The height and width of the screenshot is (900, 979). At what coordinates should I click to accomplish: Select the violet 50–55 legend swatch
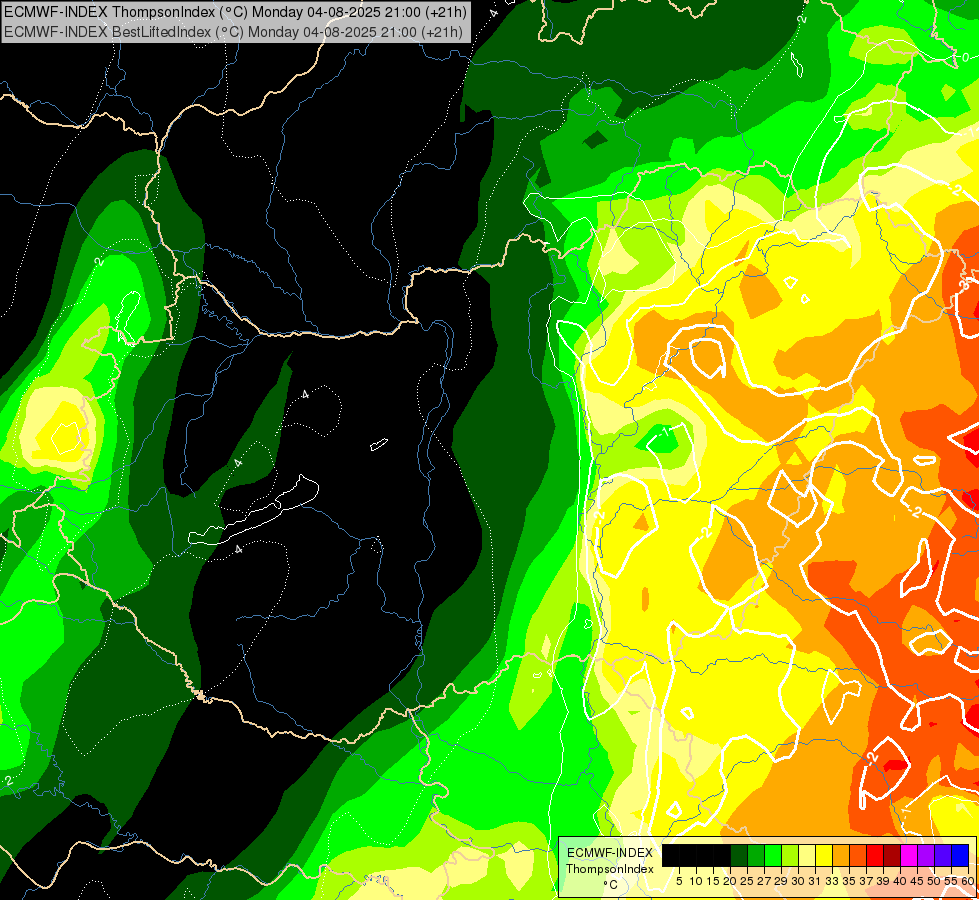[x=943, y=855]
